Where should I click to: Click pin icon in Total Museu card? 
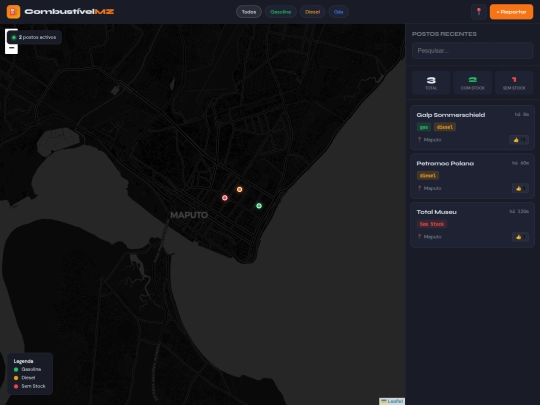(419, 237)
